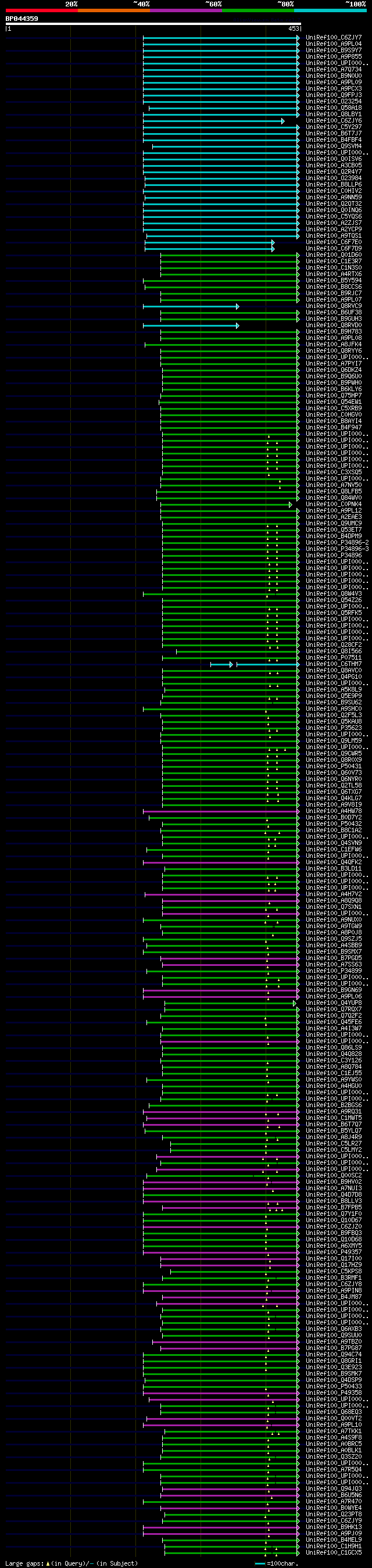Screen dimensions: 372x1568
Task: Select label UniRef100_B6UF38
Action: (334, 312)
